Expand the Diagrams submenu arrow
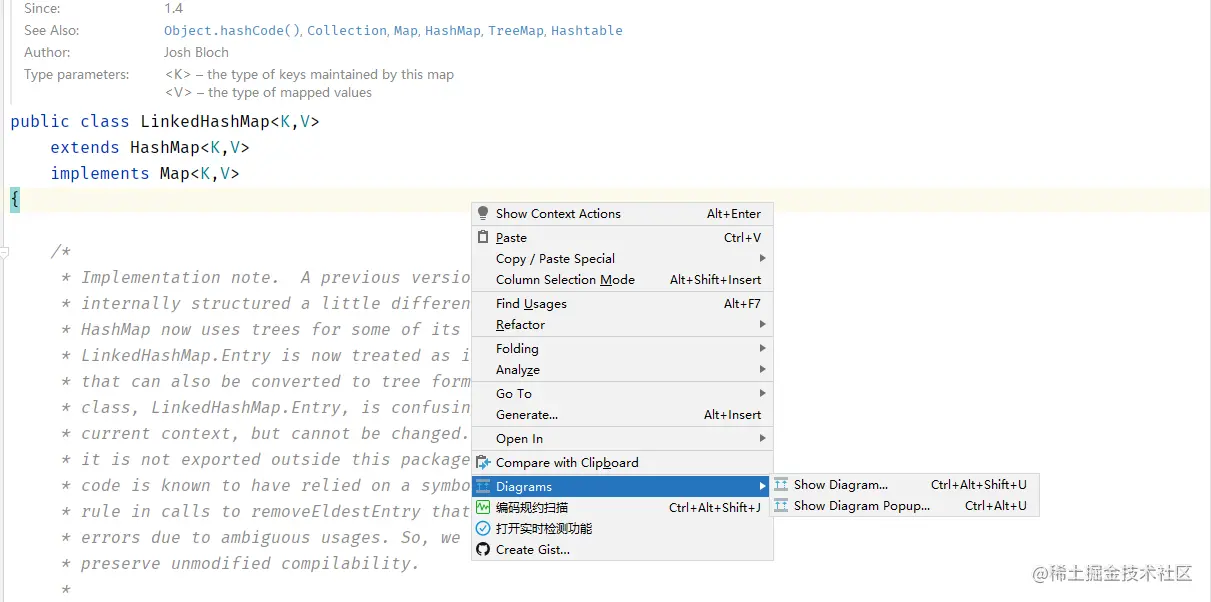The width and height of the screenshot is (1211, 602). point(763,486)
